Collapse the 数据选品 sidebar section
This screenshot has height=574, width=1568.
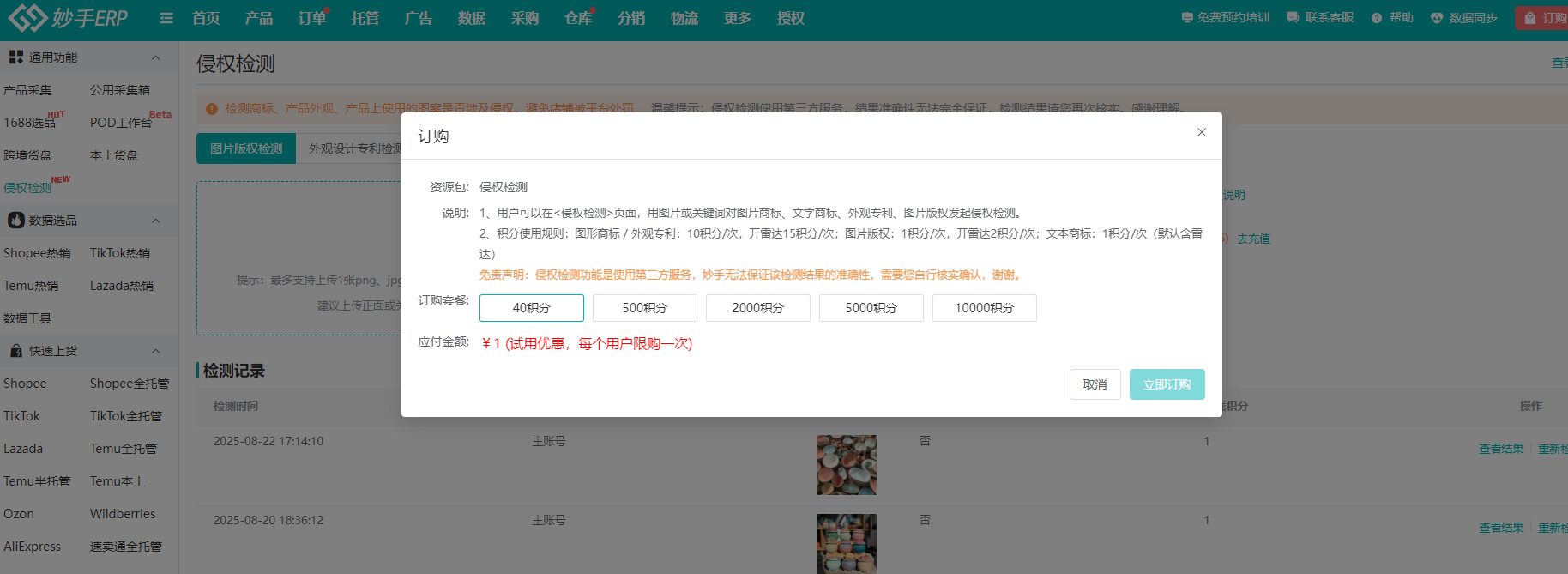155,221
